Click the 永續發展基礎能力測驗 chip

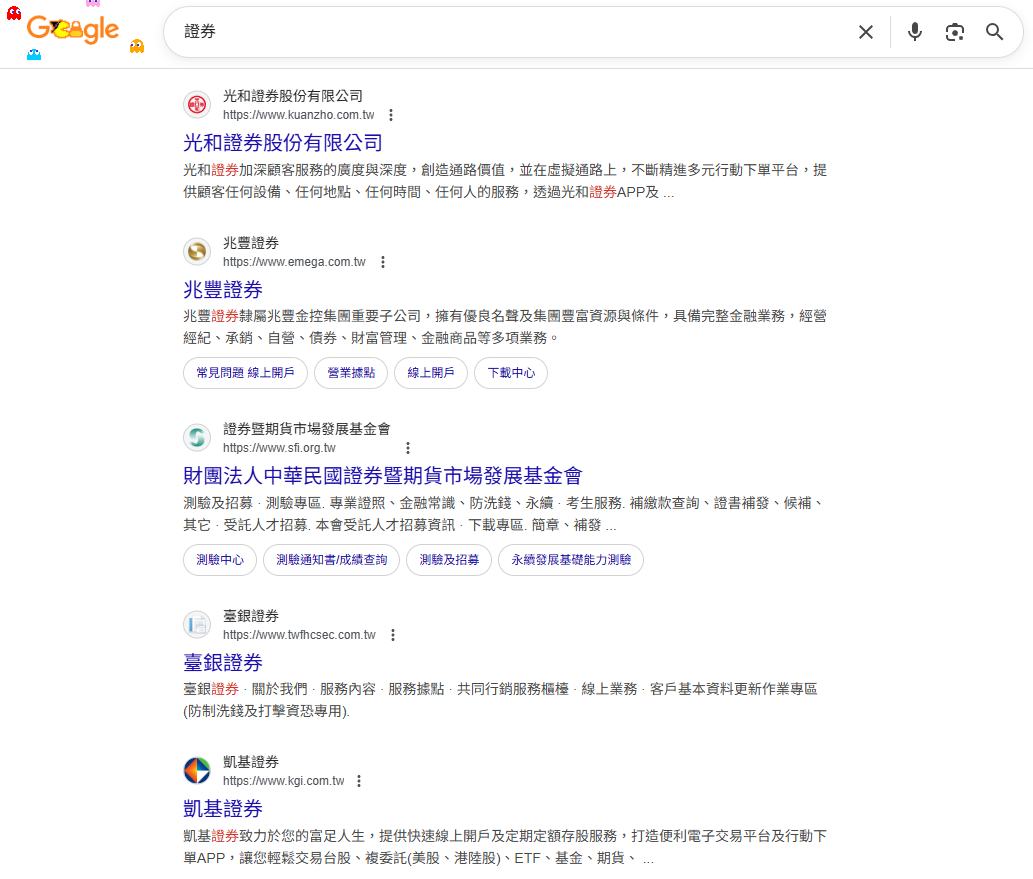pyautogui.click(x=570, y=560)
